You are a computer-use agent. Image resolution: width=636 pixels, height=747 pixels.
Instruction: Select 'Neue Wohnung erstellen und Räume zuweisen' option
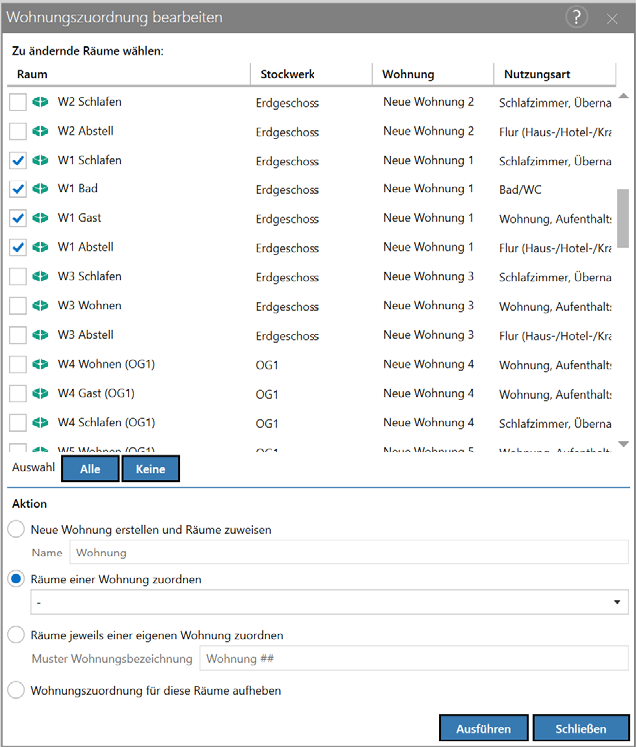(x=16, y=529)
